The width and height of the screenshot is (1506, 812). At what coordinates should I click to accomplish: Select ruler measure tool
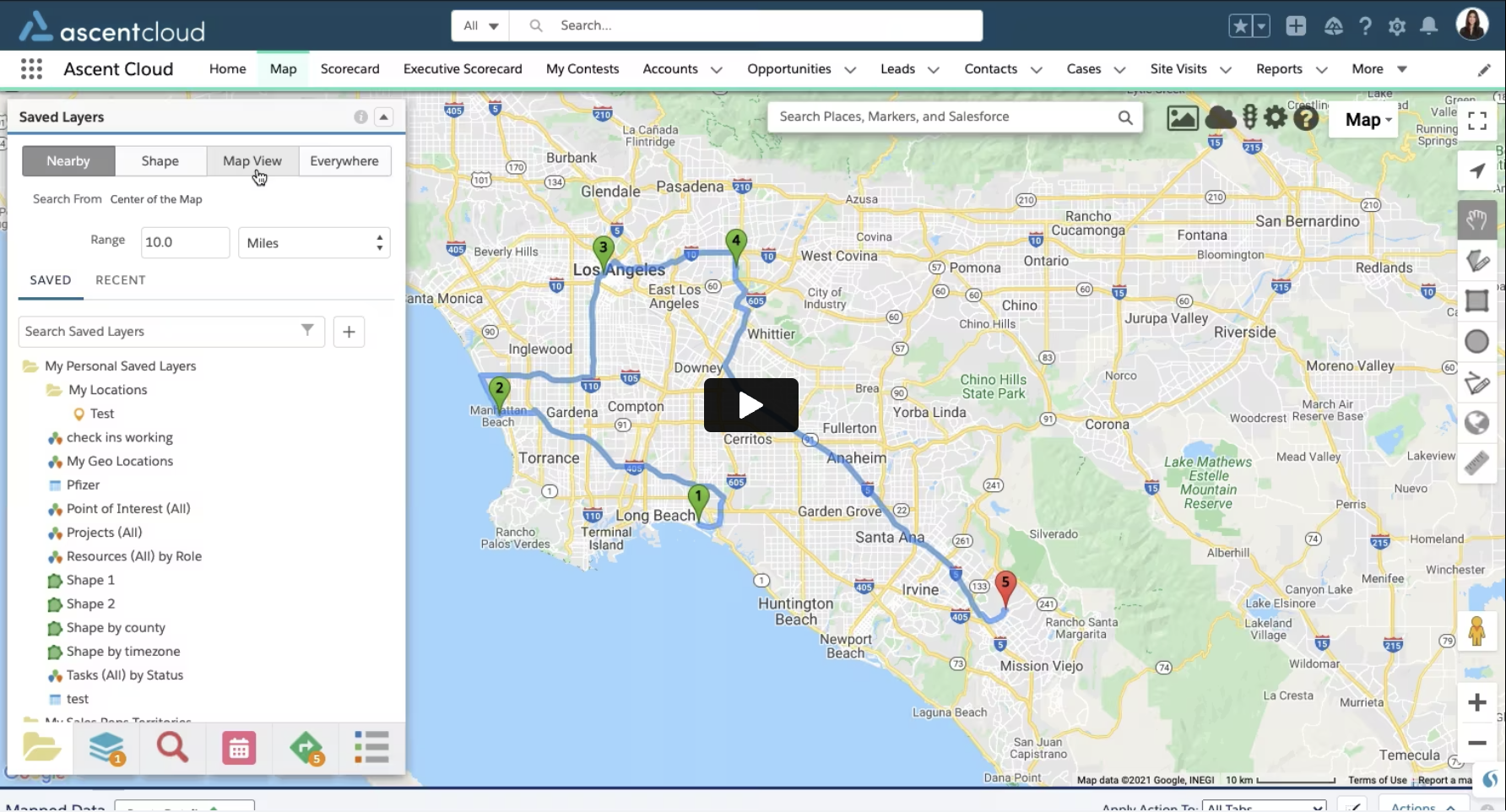(1476, 463)
